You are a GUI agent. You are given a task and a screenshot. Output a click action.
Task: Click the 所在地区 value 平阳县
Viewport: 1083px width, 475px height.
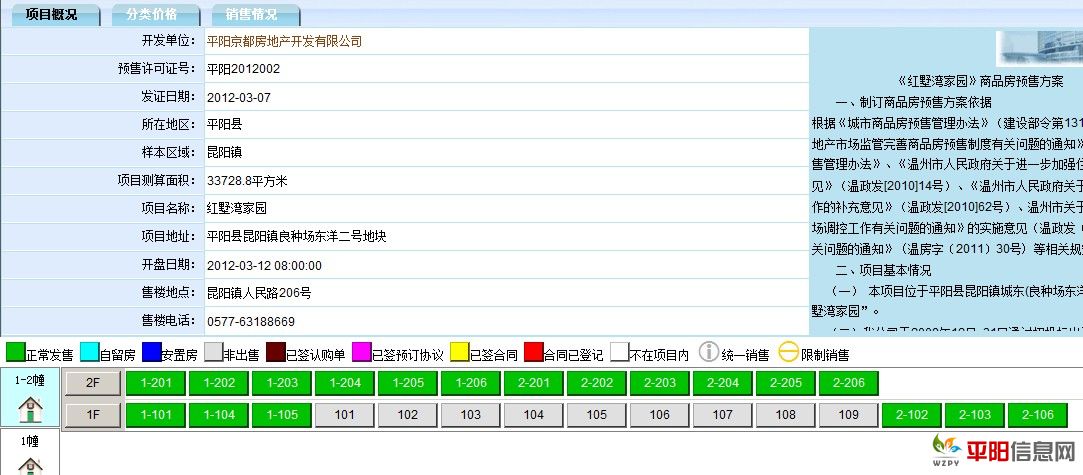tap(224, 125)
